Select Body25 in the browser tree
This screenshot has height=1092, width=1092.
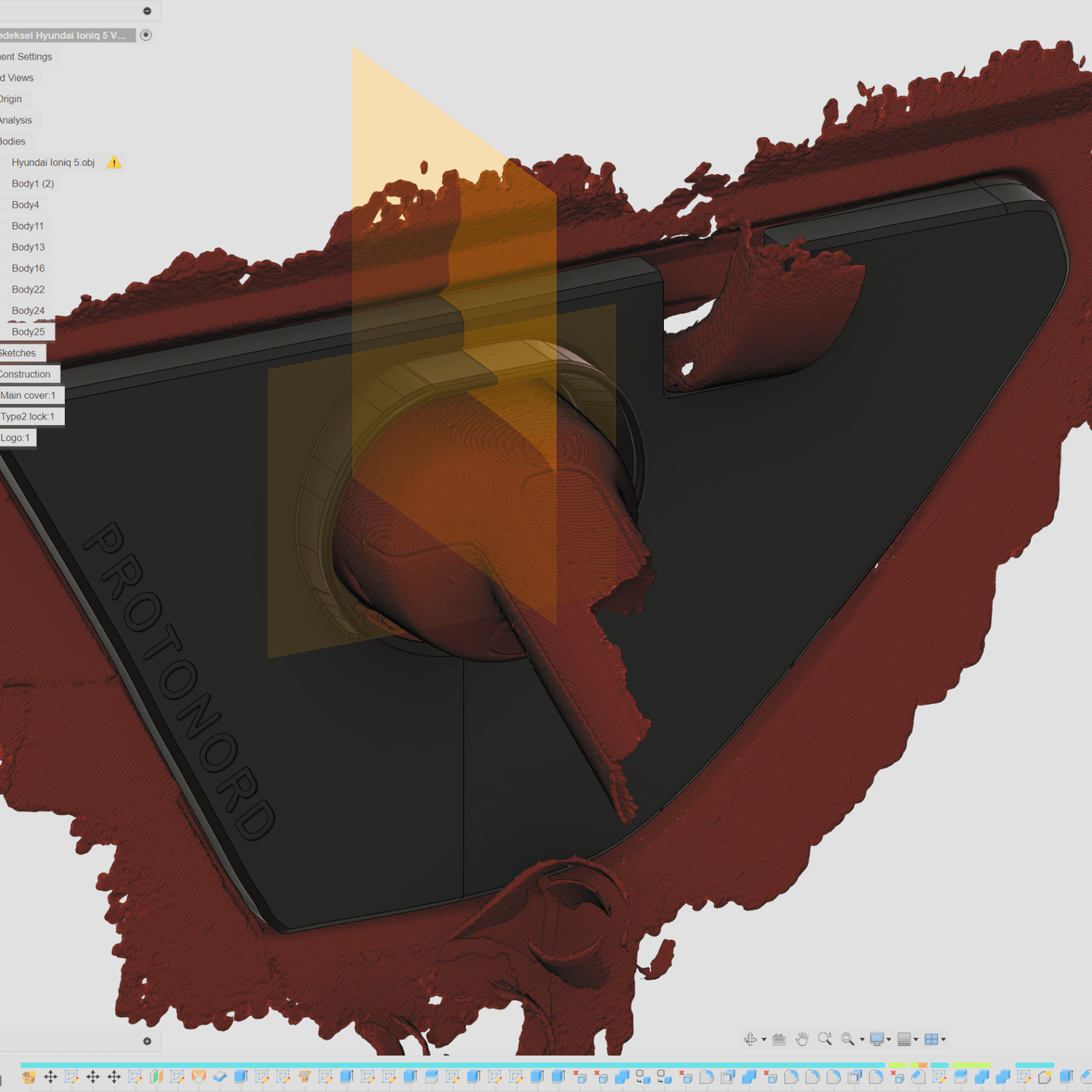pos(28,332)
